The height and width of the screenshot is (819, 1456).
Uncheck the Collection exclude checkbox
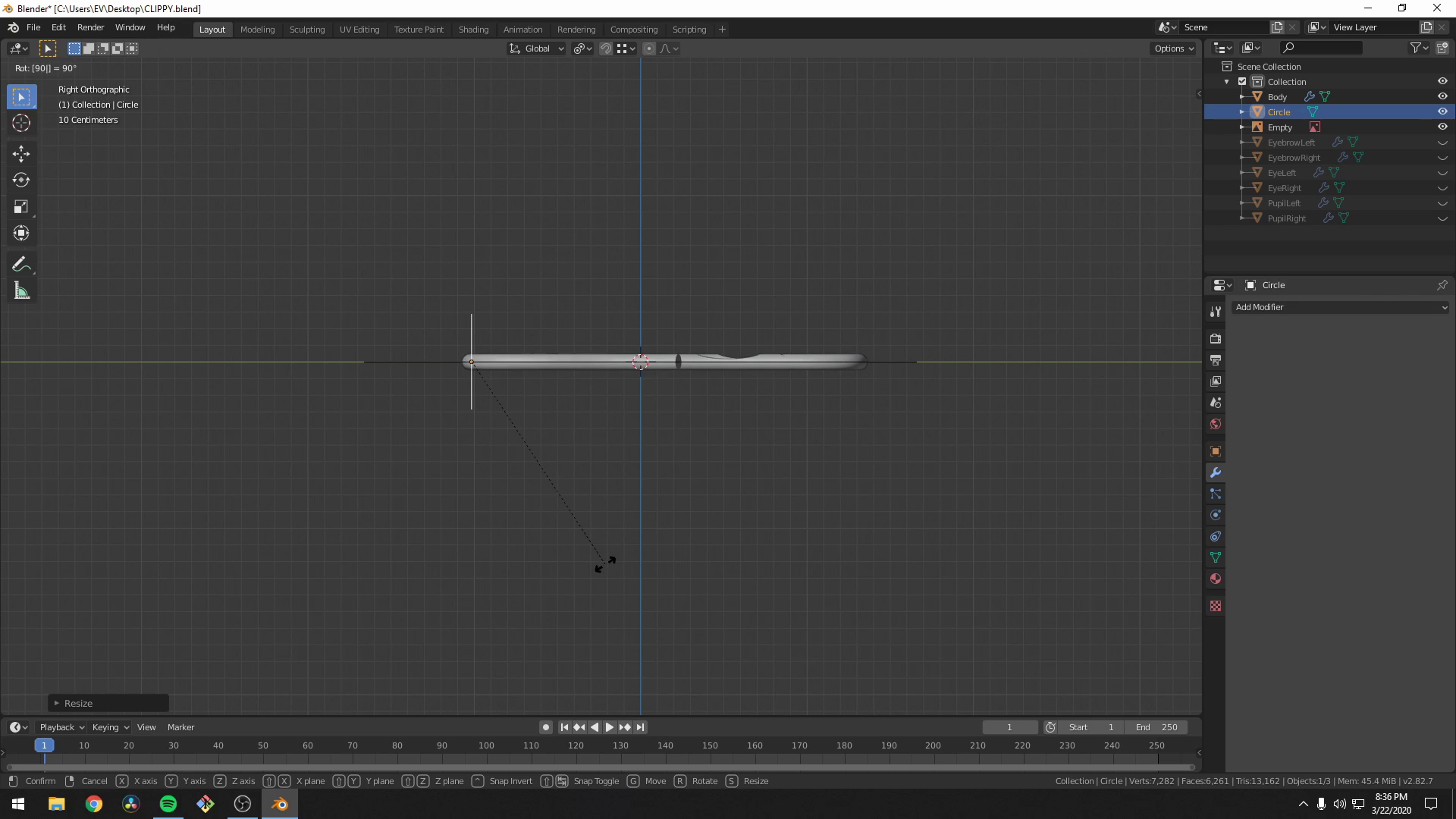pyautogui.click(x=1242, y=81)
